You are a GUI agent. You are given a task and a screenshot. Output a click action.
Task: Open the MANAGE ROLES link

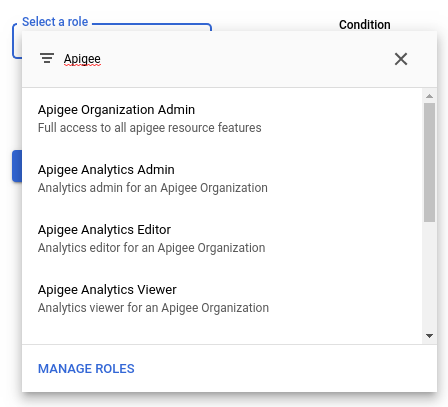point(86,369)
